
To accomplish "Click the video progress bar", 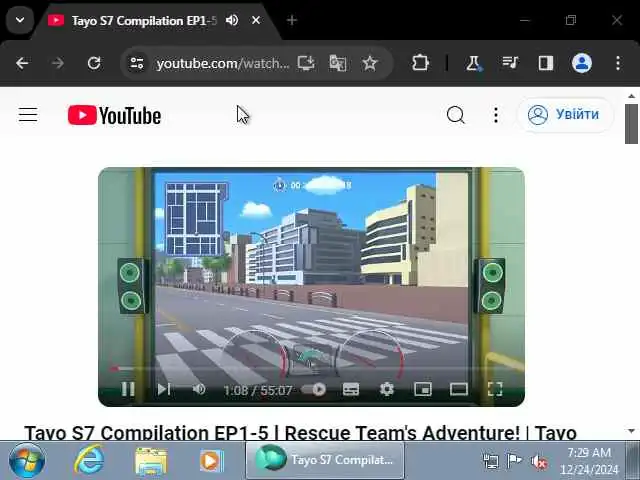I will click(x=311, y=369).
